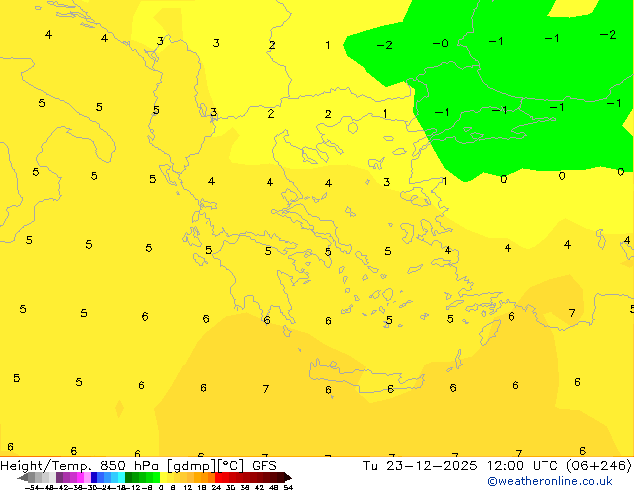This screenshot has height=490, width=634.
Task: Select the bright red legend swatch
Action: pos(218,478)
